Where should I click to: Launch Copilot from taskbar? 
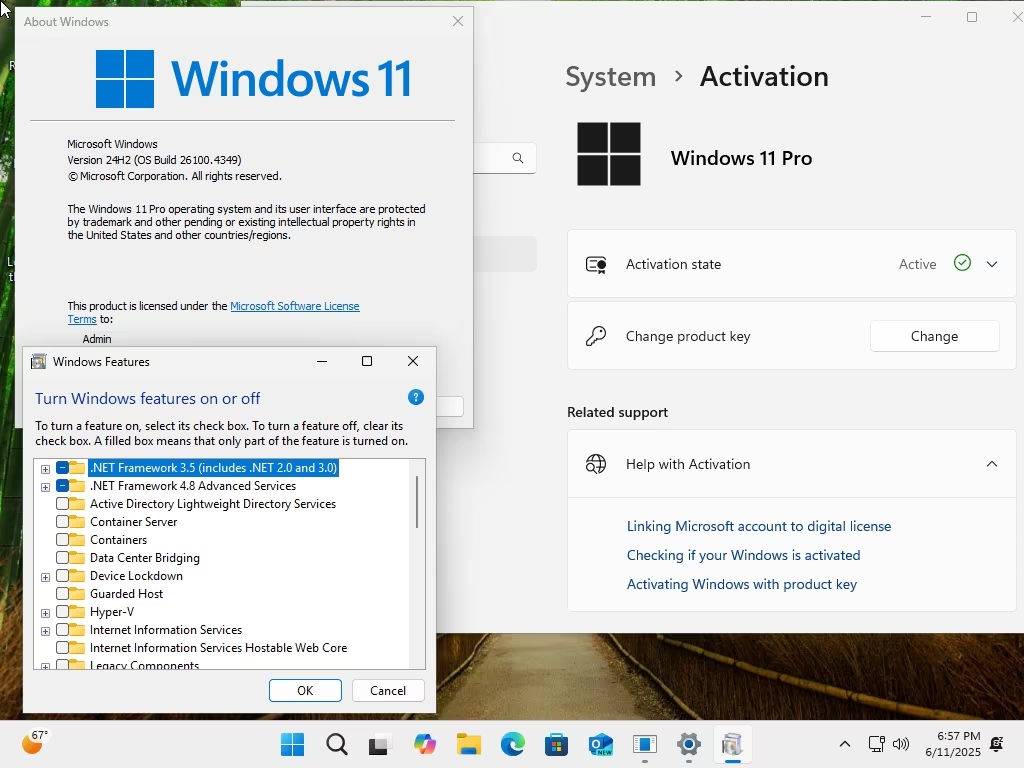[424, 744]
